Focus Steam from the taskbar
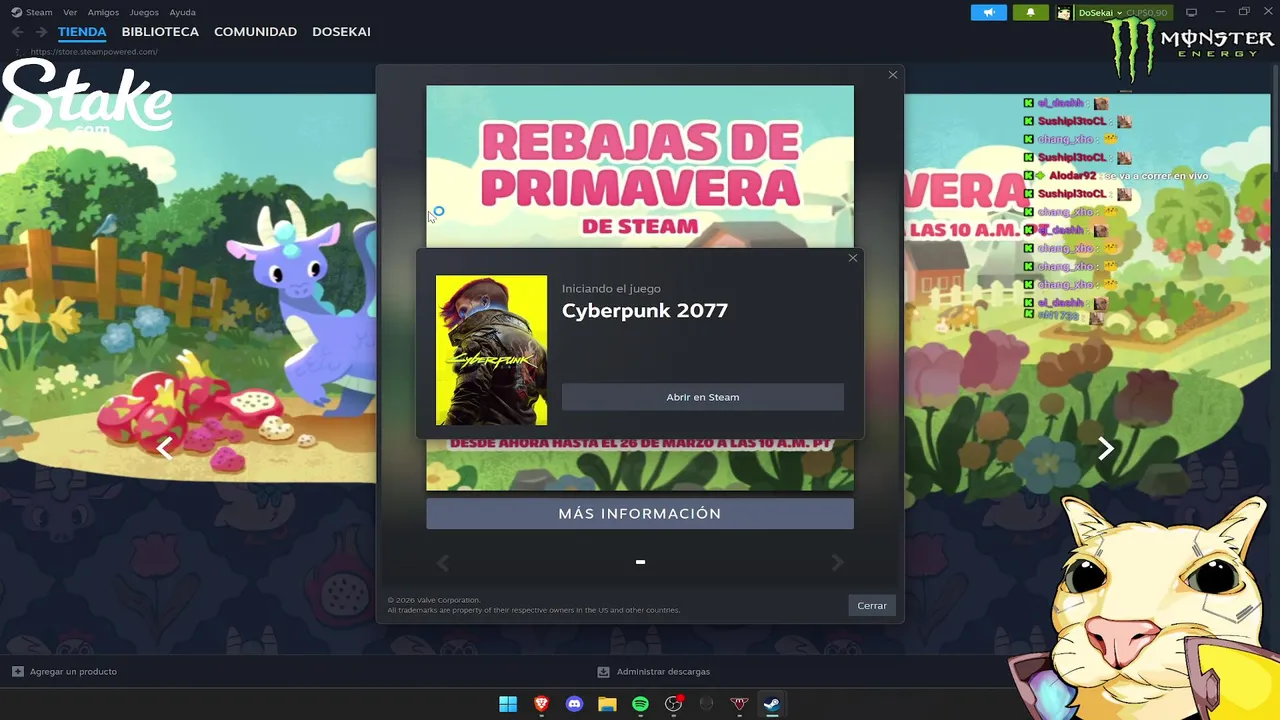This screenshot has width=1280, height=720. [772, 704]
